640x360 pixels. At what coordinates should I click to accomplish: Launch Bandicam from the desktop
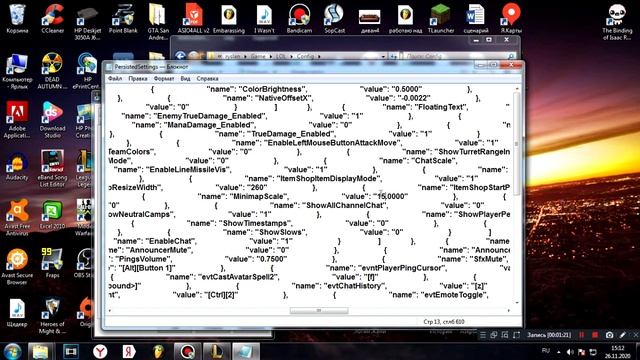(299, 18)
